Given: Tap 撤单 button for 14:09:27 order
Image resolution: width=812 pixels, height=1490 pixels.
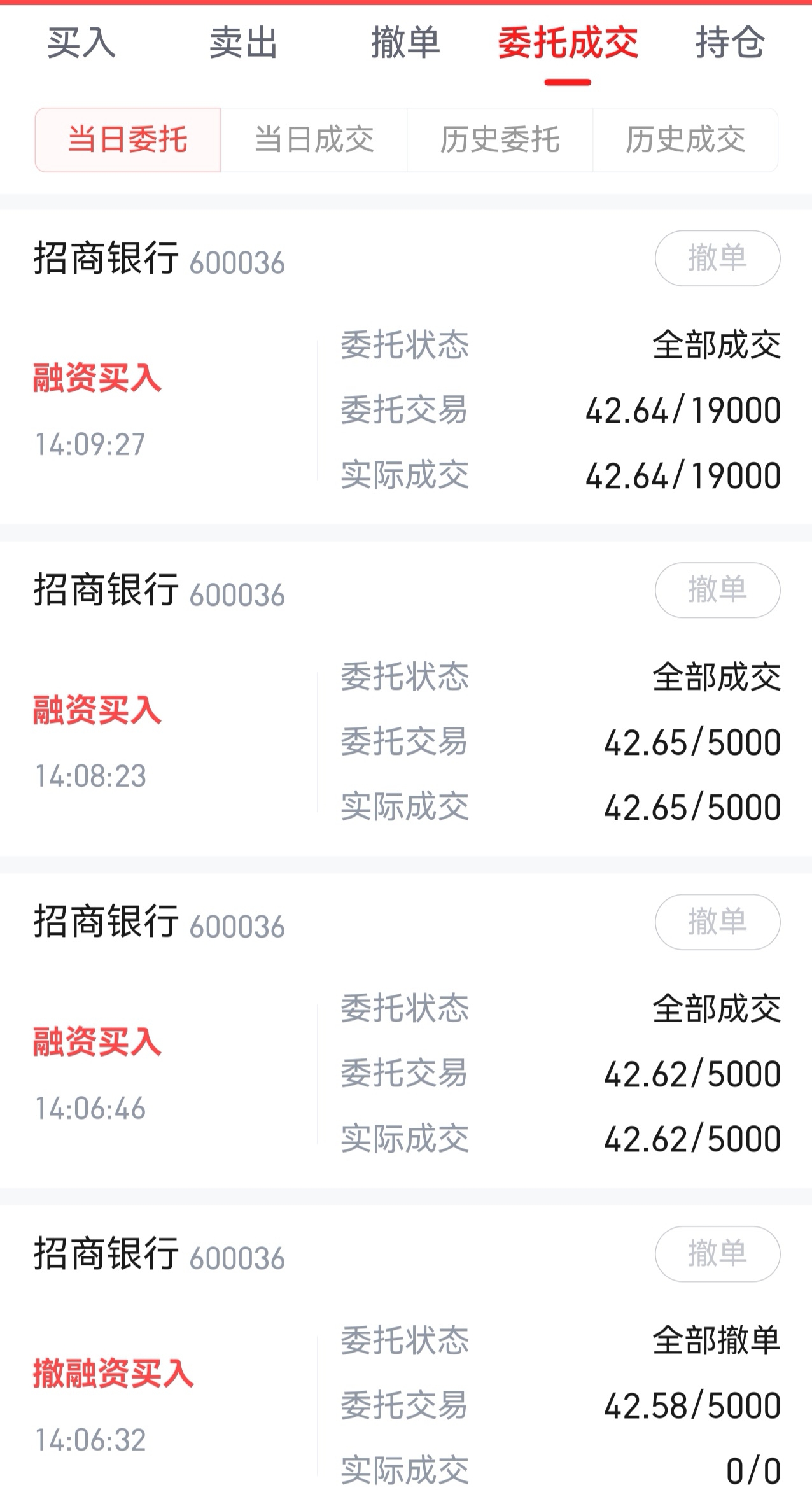Looking at the screenshot, I should tap(717, 258).
